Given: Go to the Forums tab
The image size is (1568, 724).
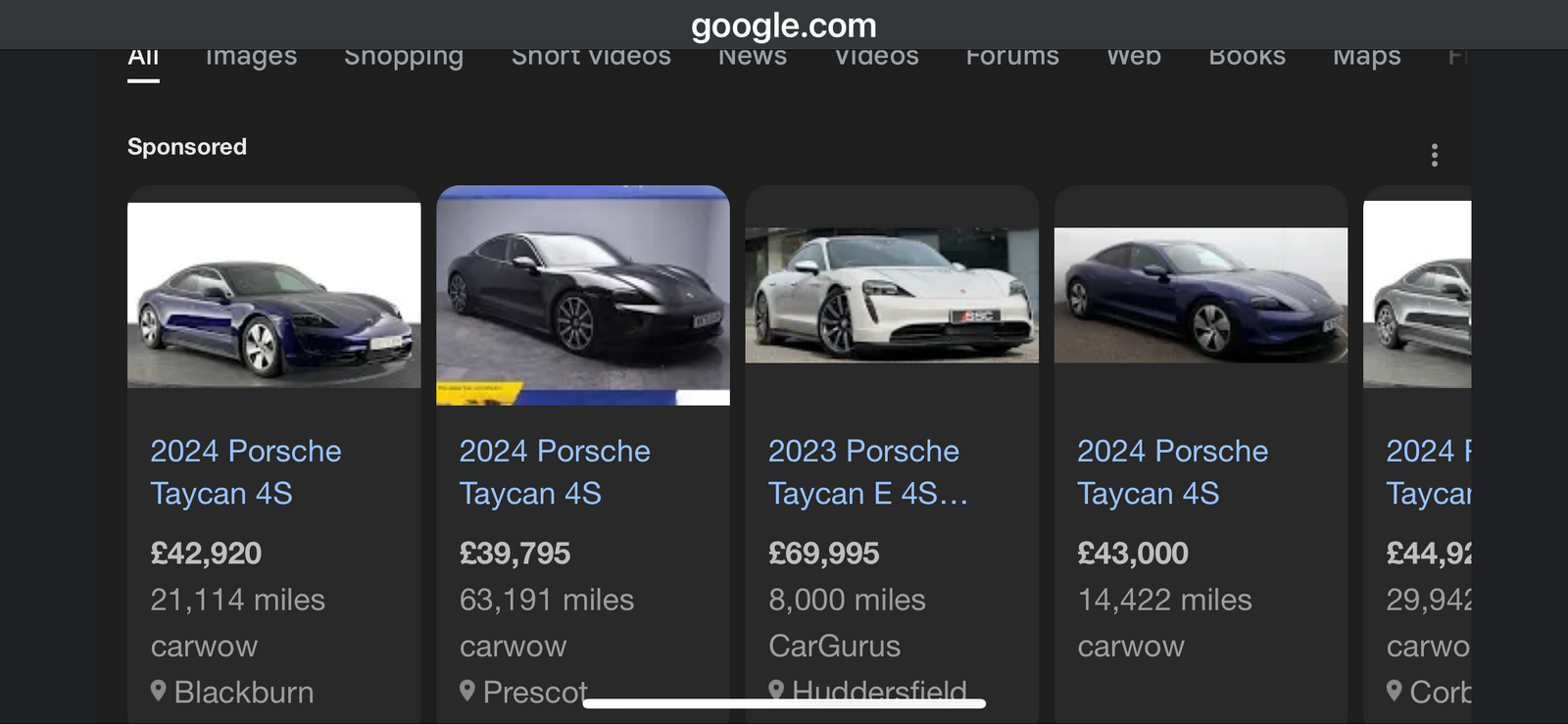Looking at the screenshot, I should point(1012,58).
